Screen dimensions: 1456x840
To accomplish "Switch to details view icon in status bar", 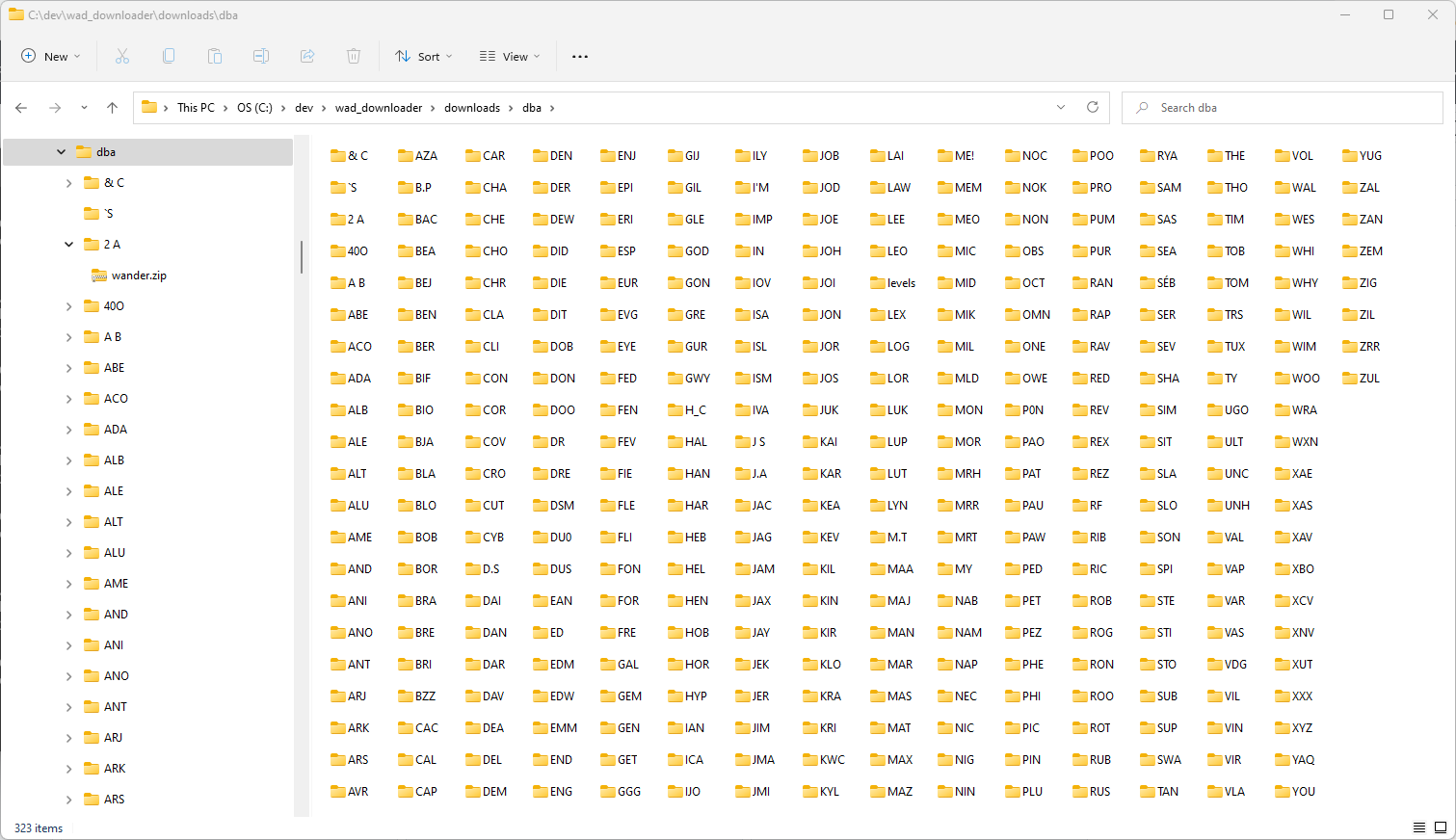I will pos(1419,827).
